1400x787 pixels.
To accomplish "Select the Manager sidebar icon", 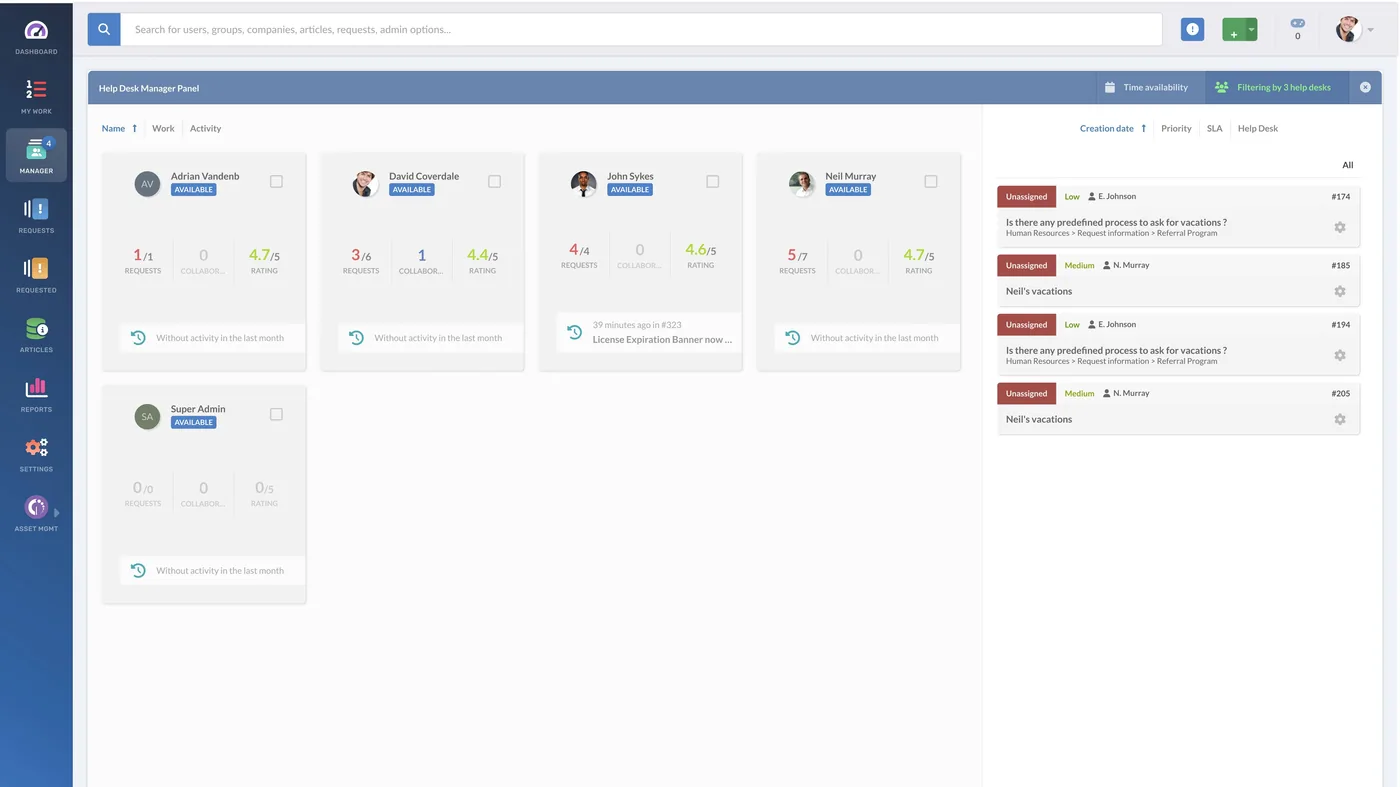I will pos(36,155).
